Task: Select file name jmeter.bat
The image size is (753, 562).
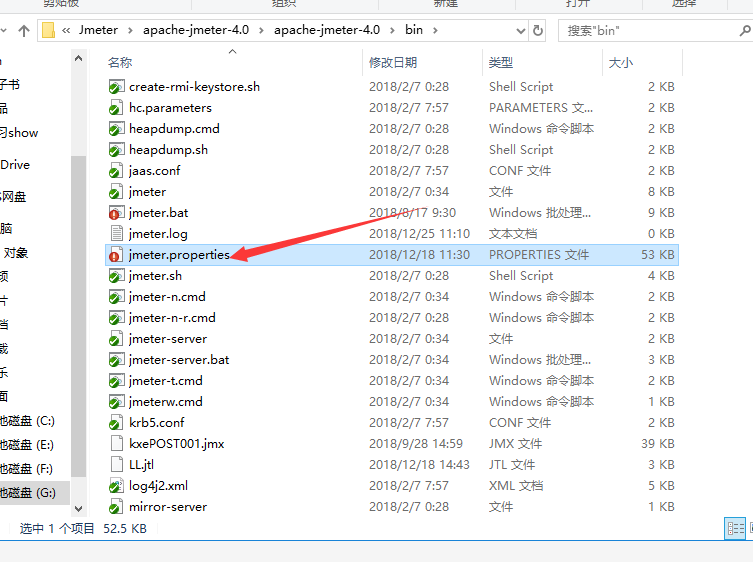Action: click(158, 213)
